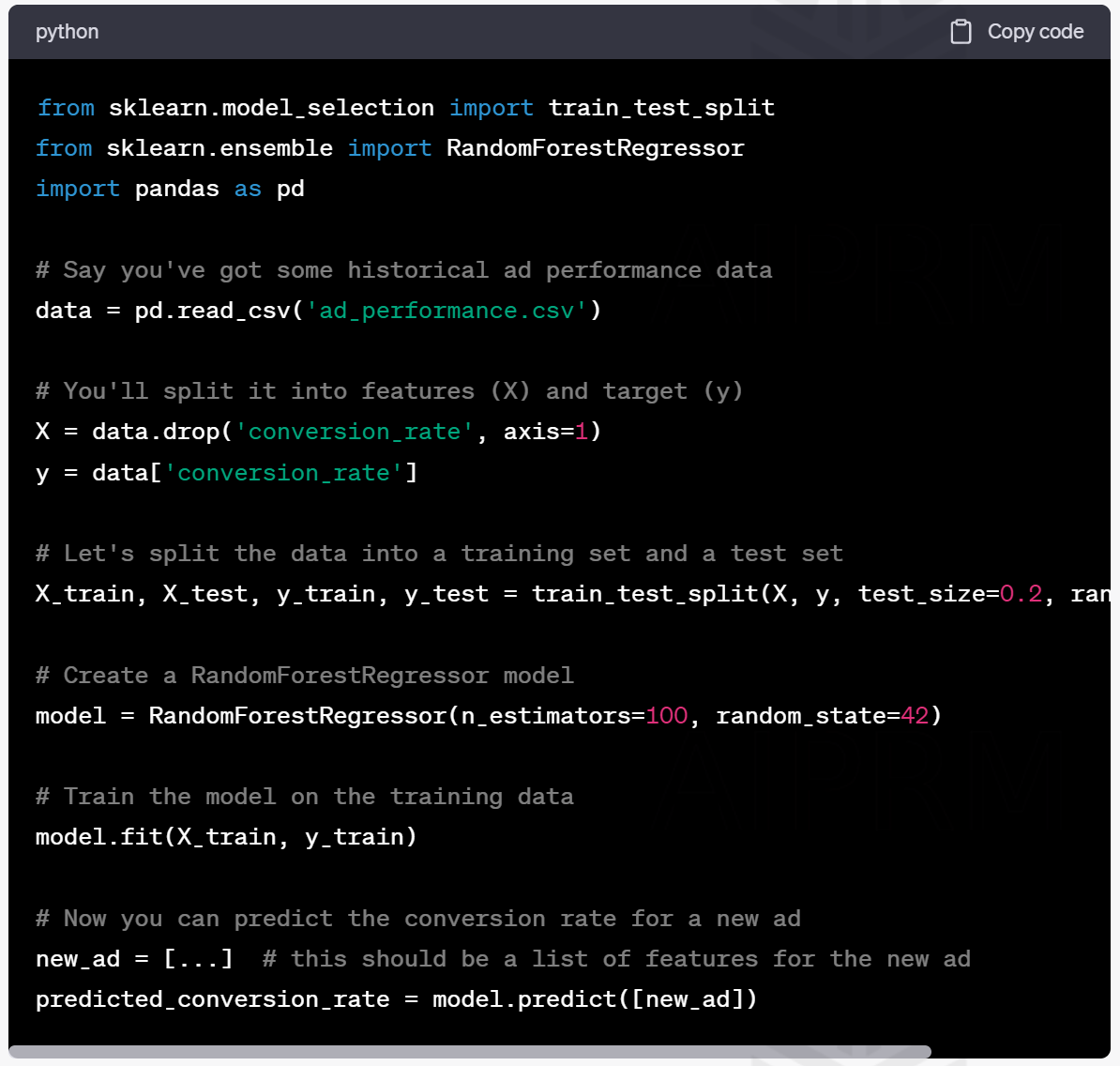The width and height of the screenshot is (1120, 1066).
Task: Click the train_test_split import name
Action: [x=661, y=108]
